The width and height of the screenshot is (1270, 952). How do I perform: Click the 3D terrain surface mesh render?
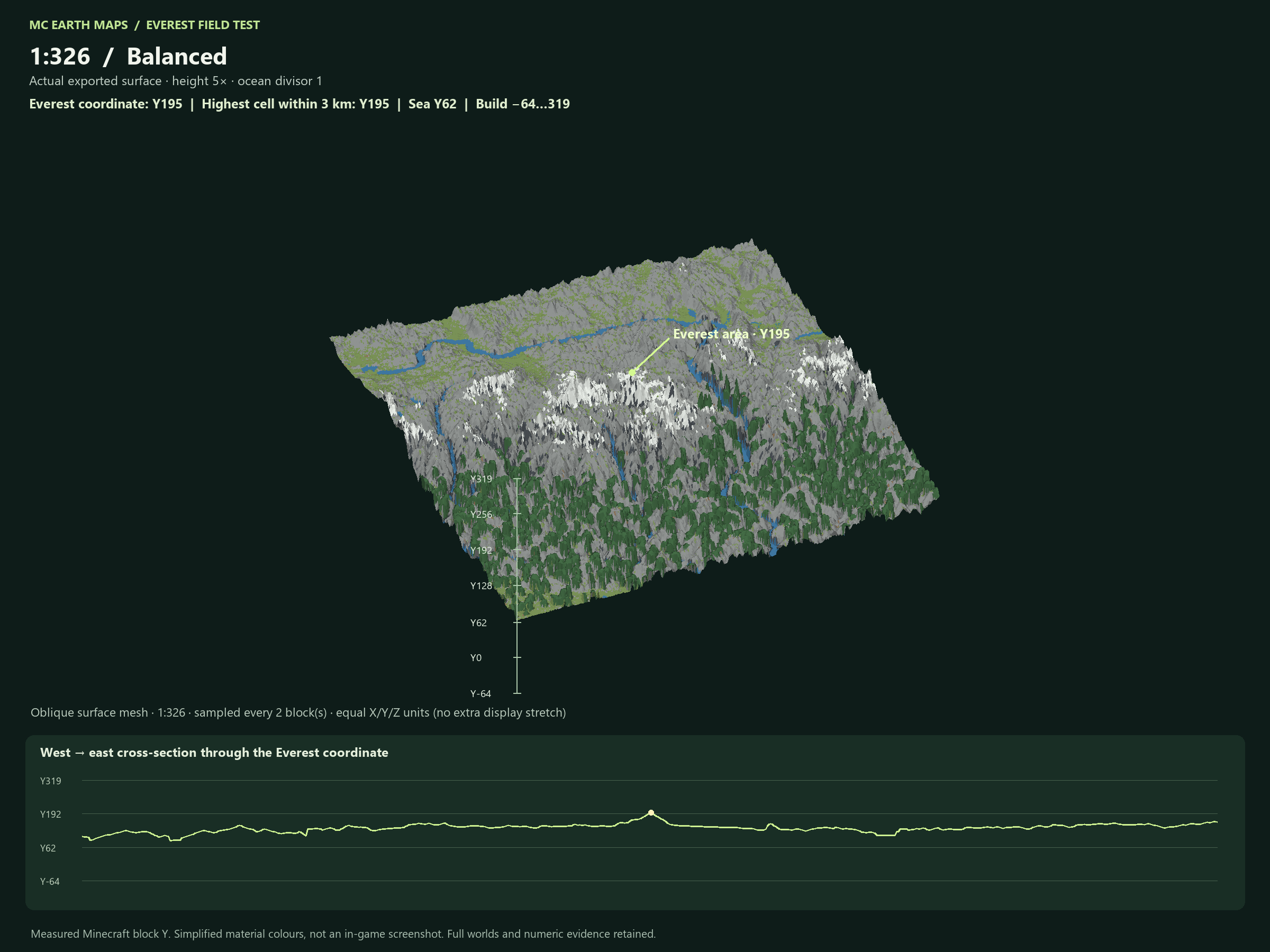(x=634, y=431)
